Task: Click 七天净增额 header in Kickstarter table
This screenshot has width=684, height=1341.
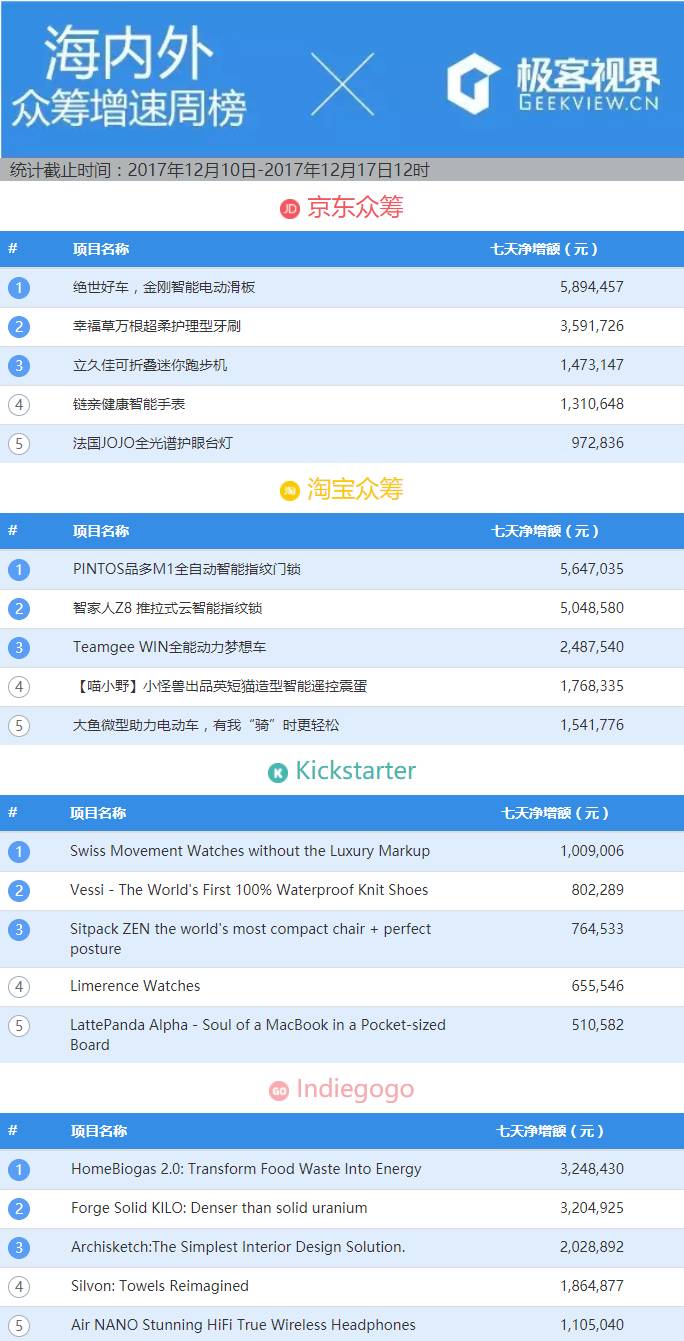Action: tap(555, 813)
